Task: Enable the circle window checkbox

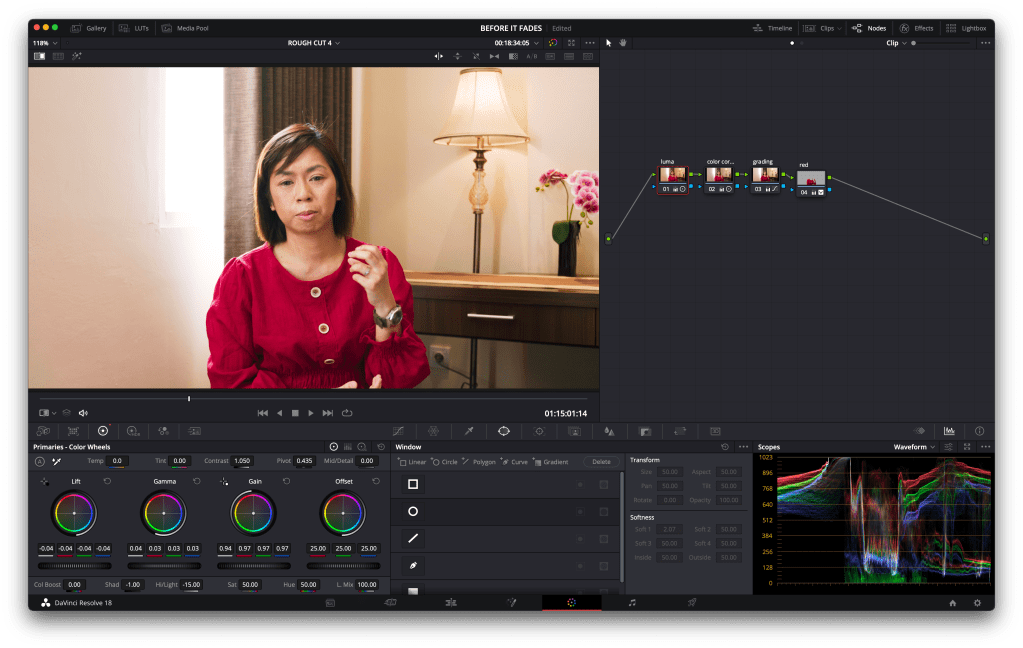Action: coord(603,511)
